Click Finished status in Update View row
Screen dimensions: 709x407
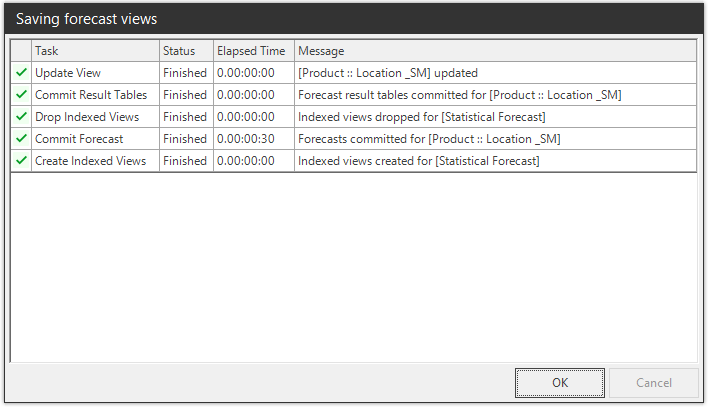coord(184,73)
